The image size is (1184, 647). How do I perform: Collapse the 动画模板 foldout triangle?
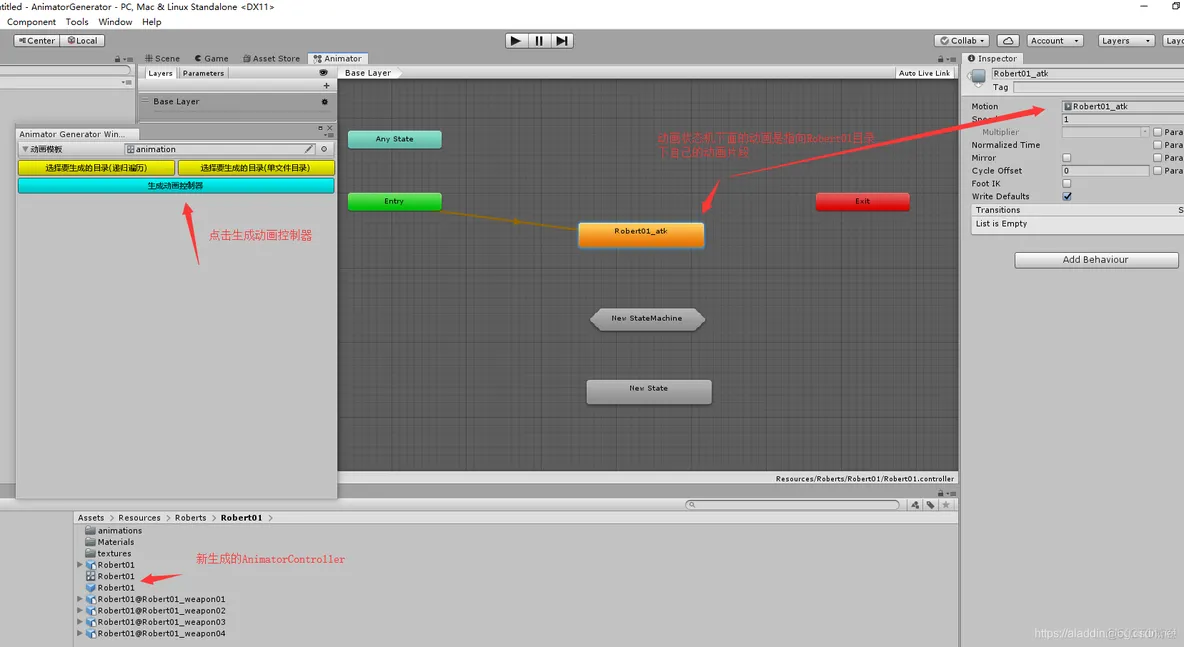tap(25, 149)
